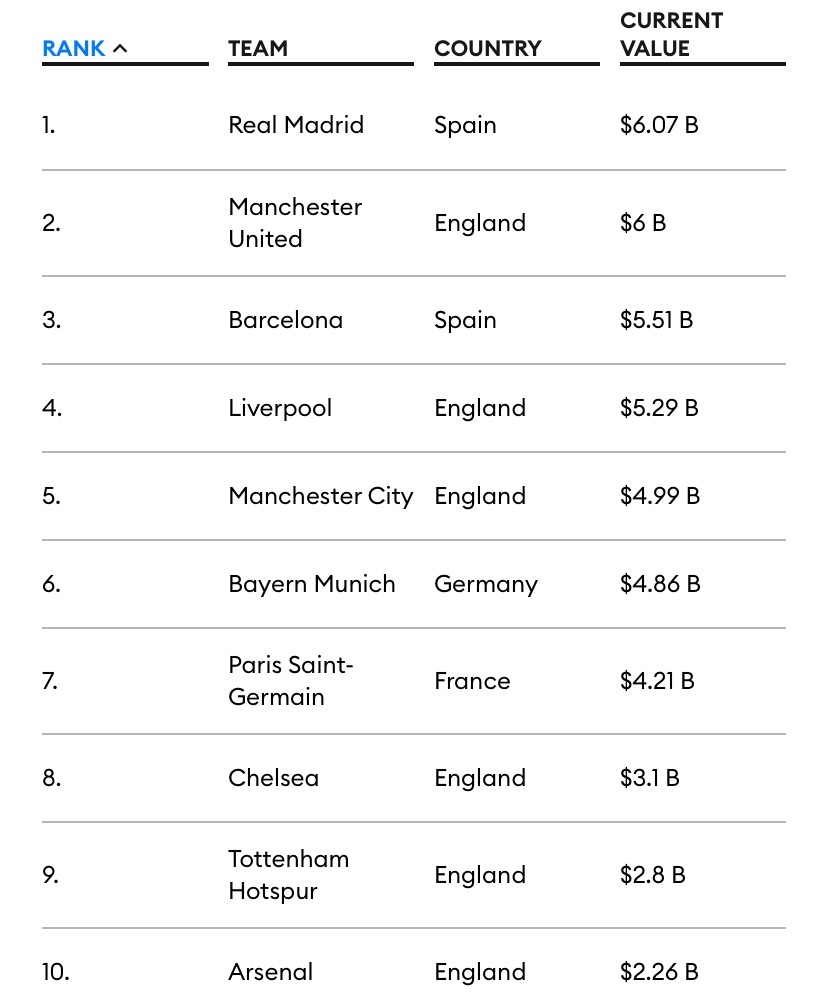Select the Tottenham Hotspur team name

(288, 875)
